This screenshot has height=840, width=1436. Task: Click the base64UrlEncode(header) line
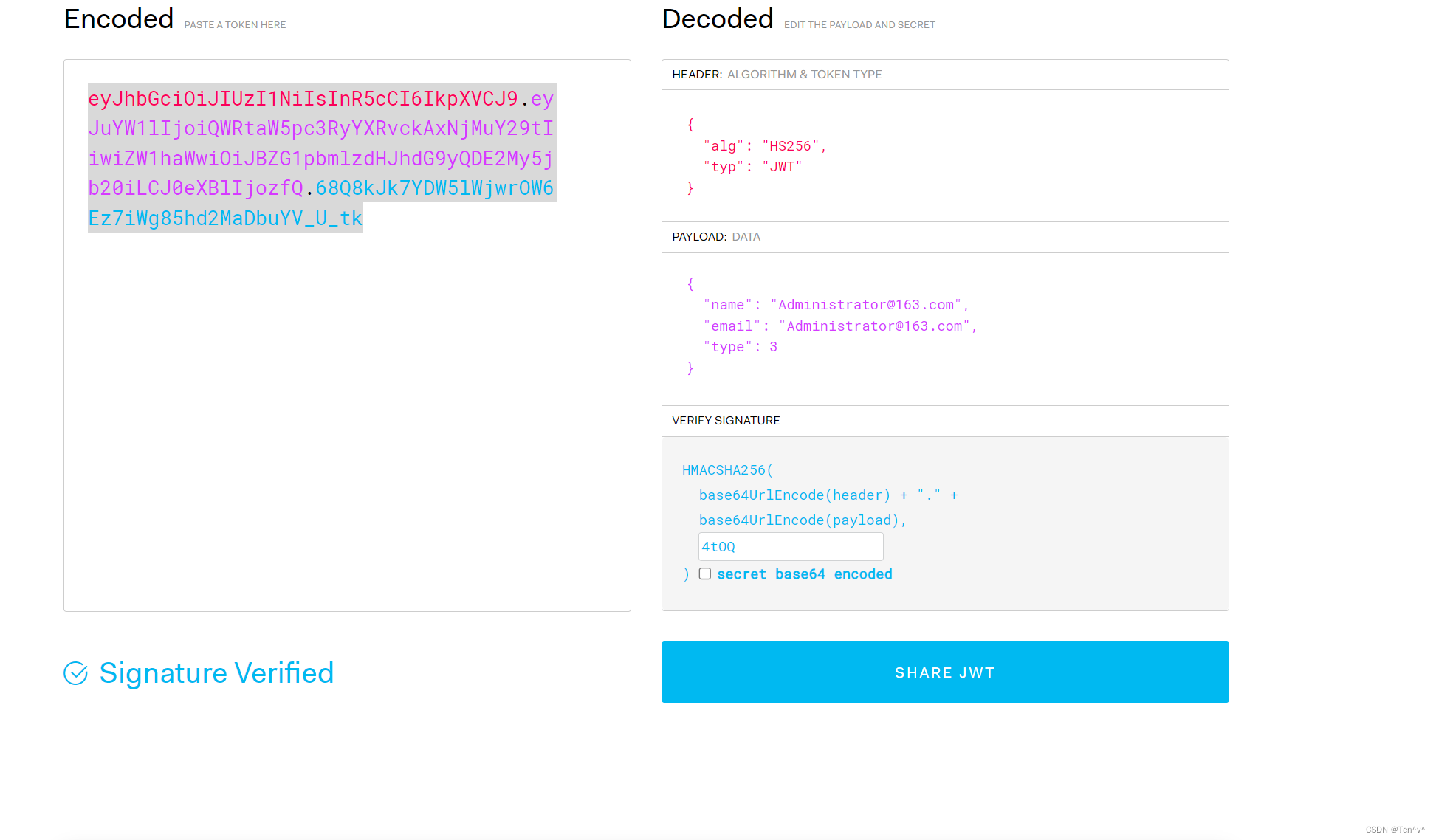pos(828,495)
